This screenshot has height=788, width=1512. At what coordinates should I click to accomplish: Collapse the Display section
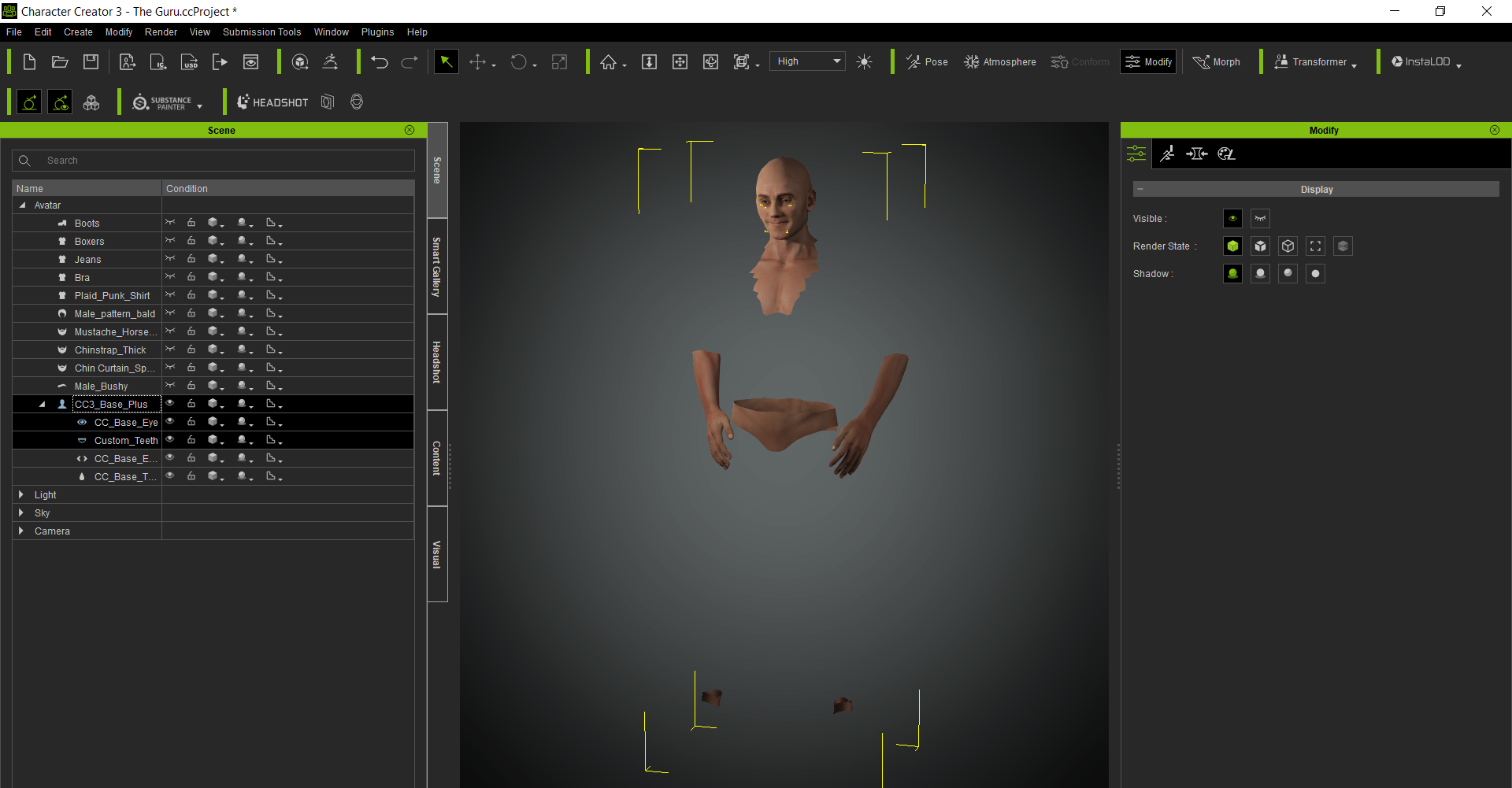click(1140, 190)
